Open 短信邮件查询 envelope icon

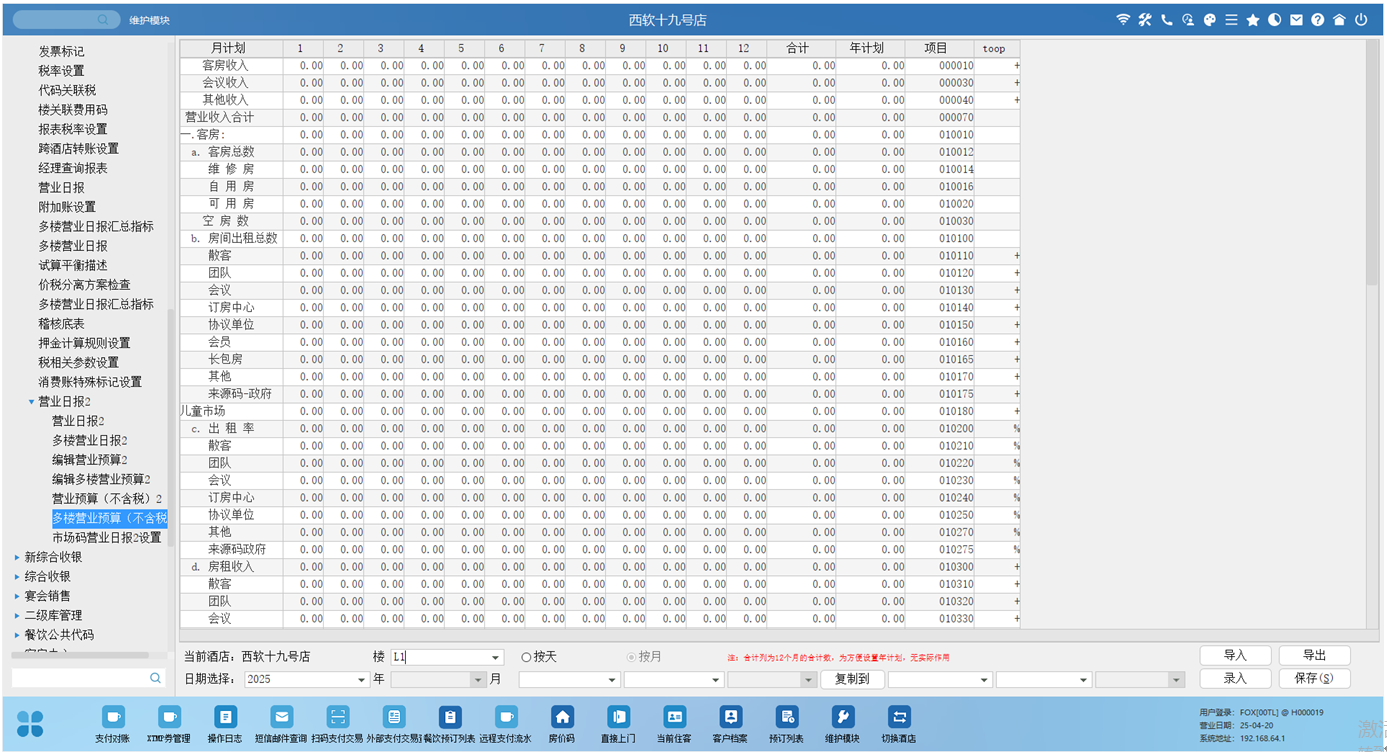point(281,724)
